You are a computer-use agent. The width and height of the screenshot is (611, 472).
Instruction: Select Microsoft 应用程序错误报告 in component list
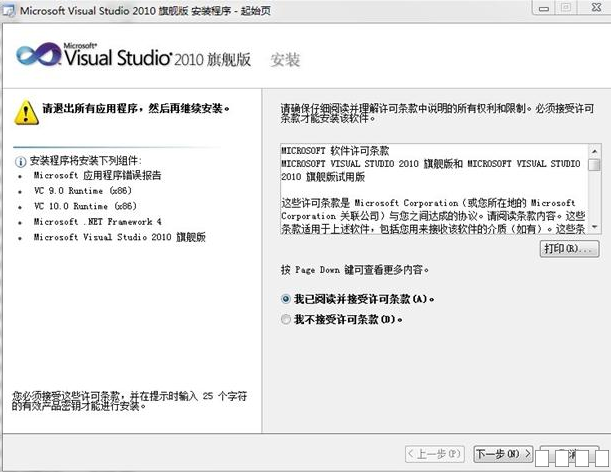[x=97, y=175]
